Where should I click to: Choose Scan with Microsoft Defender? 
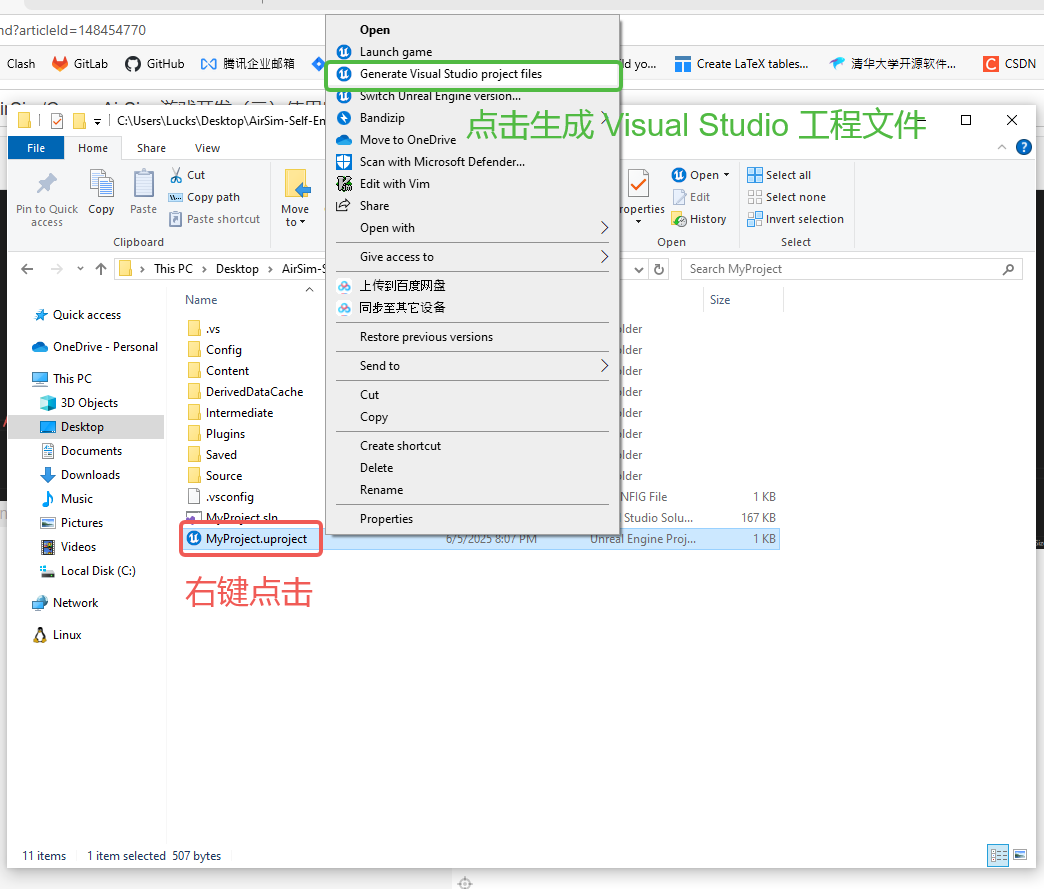472,162
